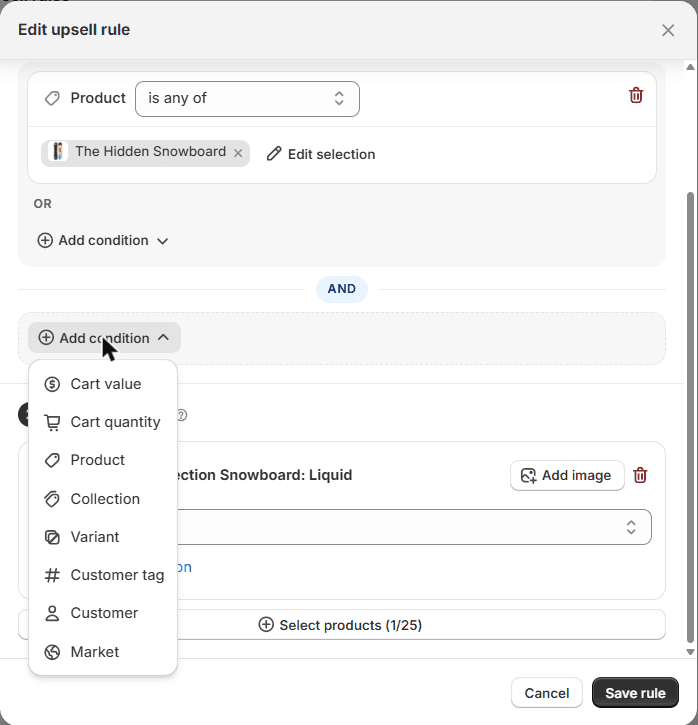Viewport: 698px width, 725px height.
Task: Pick the Market condition option
Action: point(103,652)
